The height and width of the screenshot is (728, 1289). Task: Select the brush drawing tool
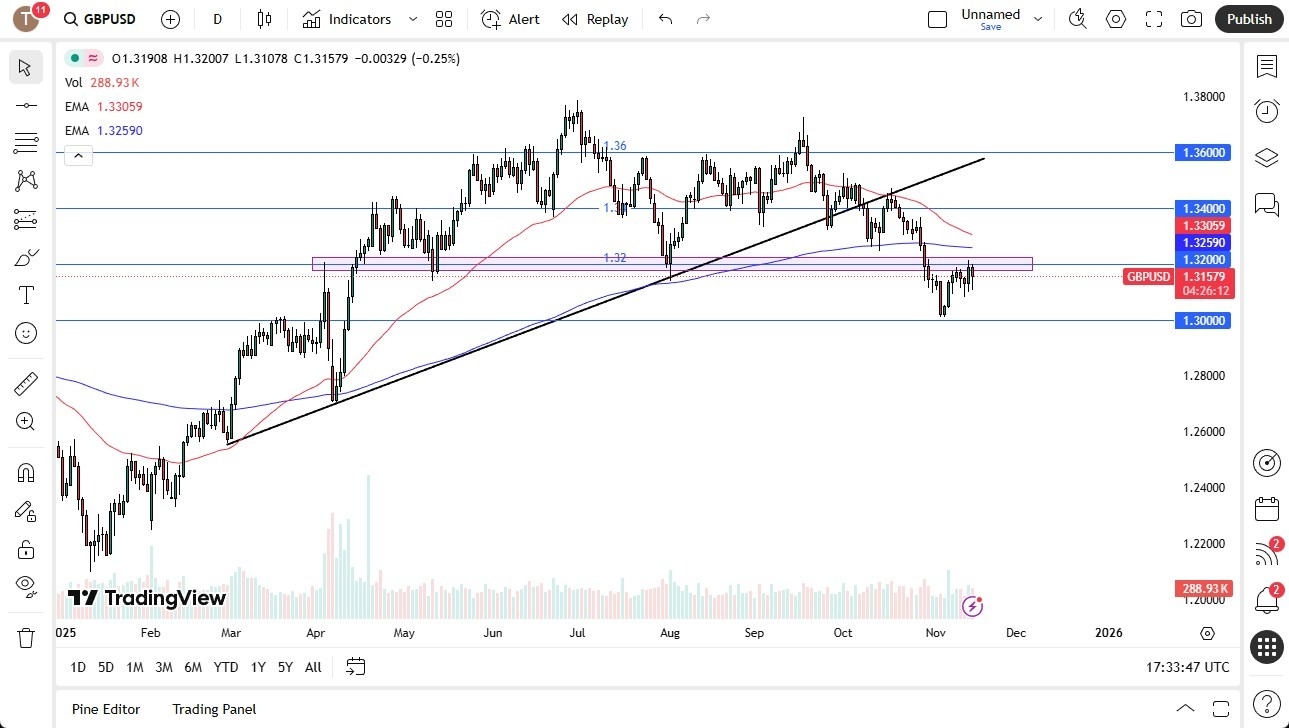(25, 257)
